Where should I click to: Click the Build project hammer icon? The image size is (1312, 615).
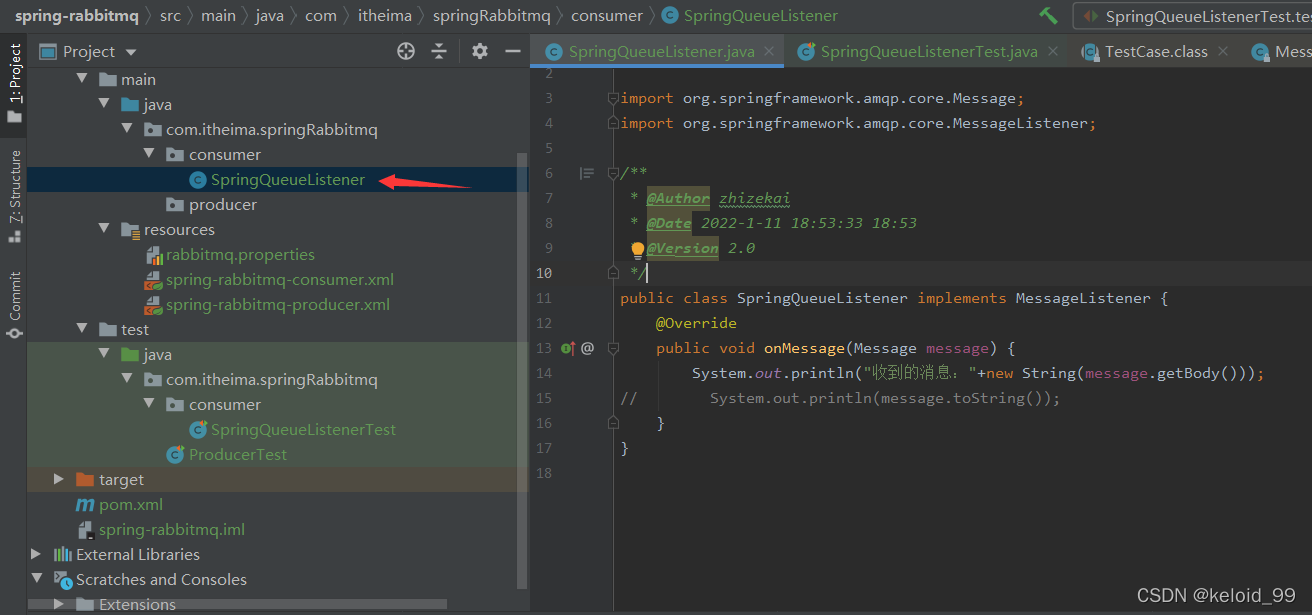pos(1048,15)
